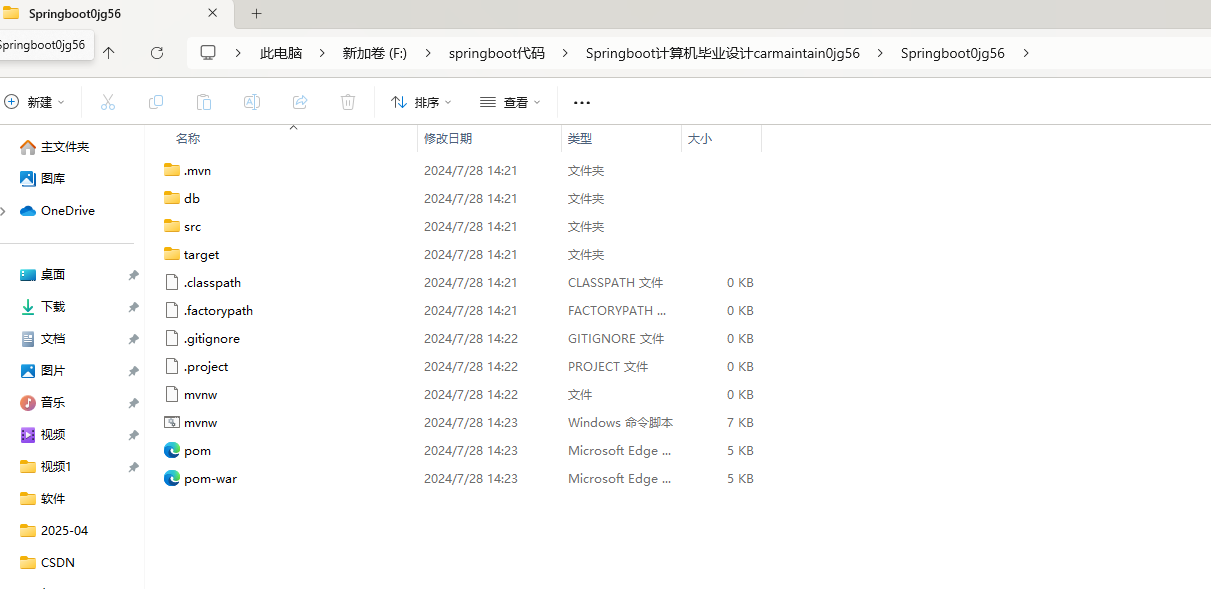Expand chevron after the last Springboot0jg56 breadcrumb

pyautogui.click(x=1026, y=53)
